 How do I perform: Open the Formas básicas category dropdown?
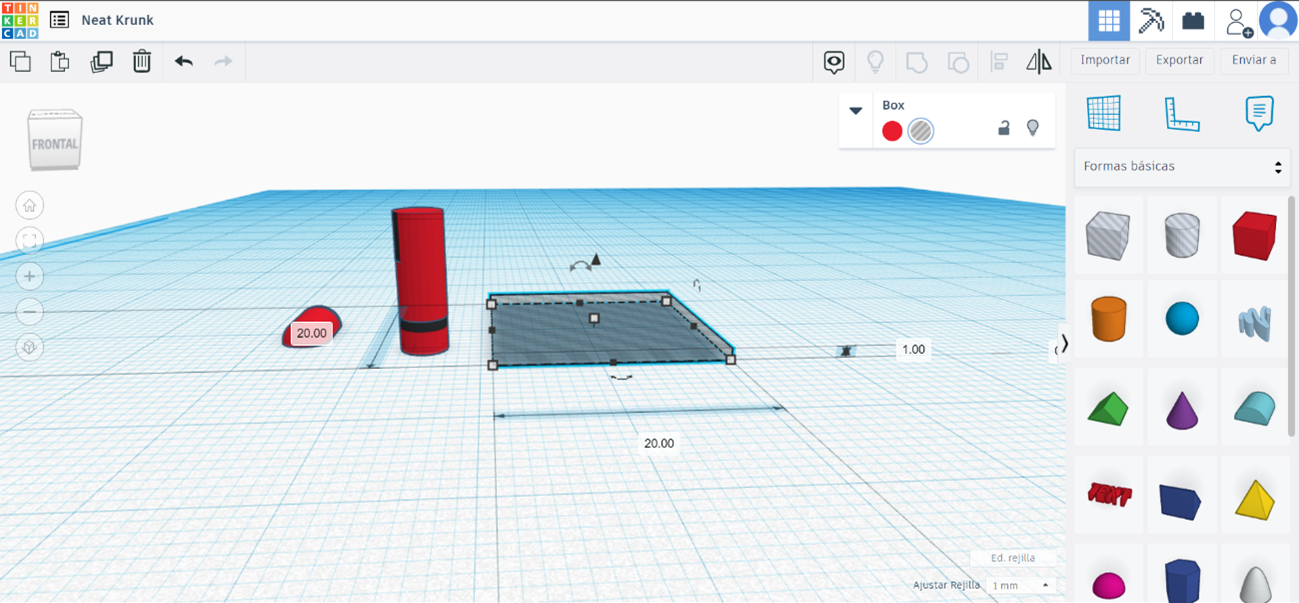[x=1181, y=167]
